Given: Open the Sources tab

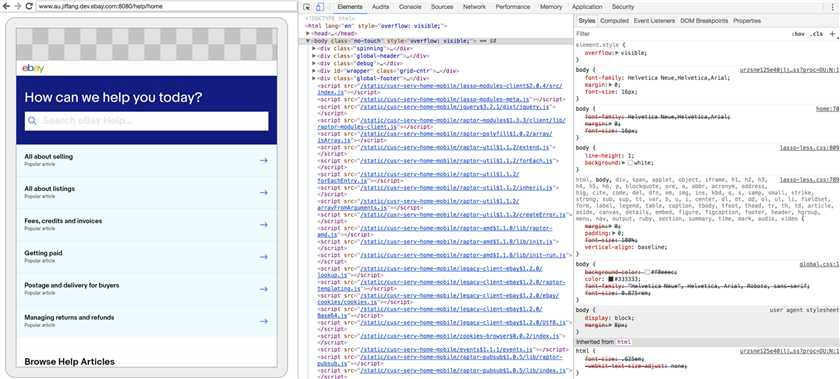Looking at the screenshot, I should (x=442, y=7).
